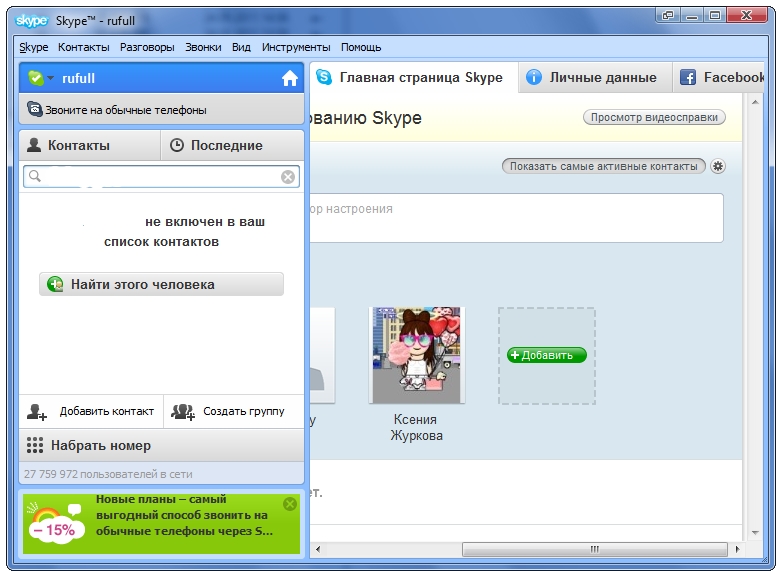Click the Просмотр видеосправки button
The image size is (776, 571).
[654, 117]
